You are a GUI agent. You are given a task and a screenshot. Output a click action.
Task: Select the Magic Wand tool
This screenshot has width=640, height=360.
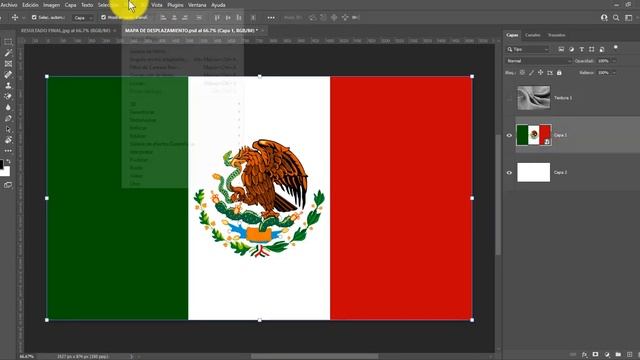pyautogui.click(x=8, y=53)
